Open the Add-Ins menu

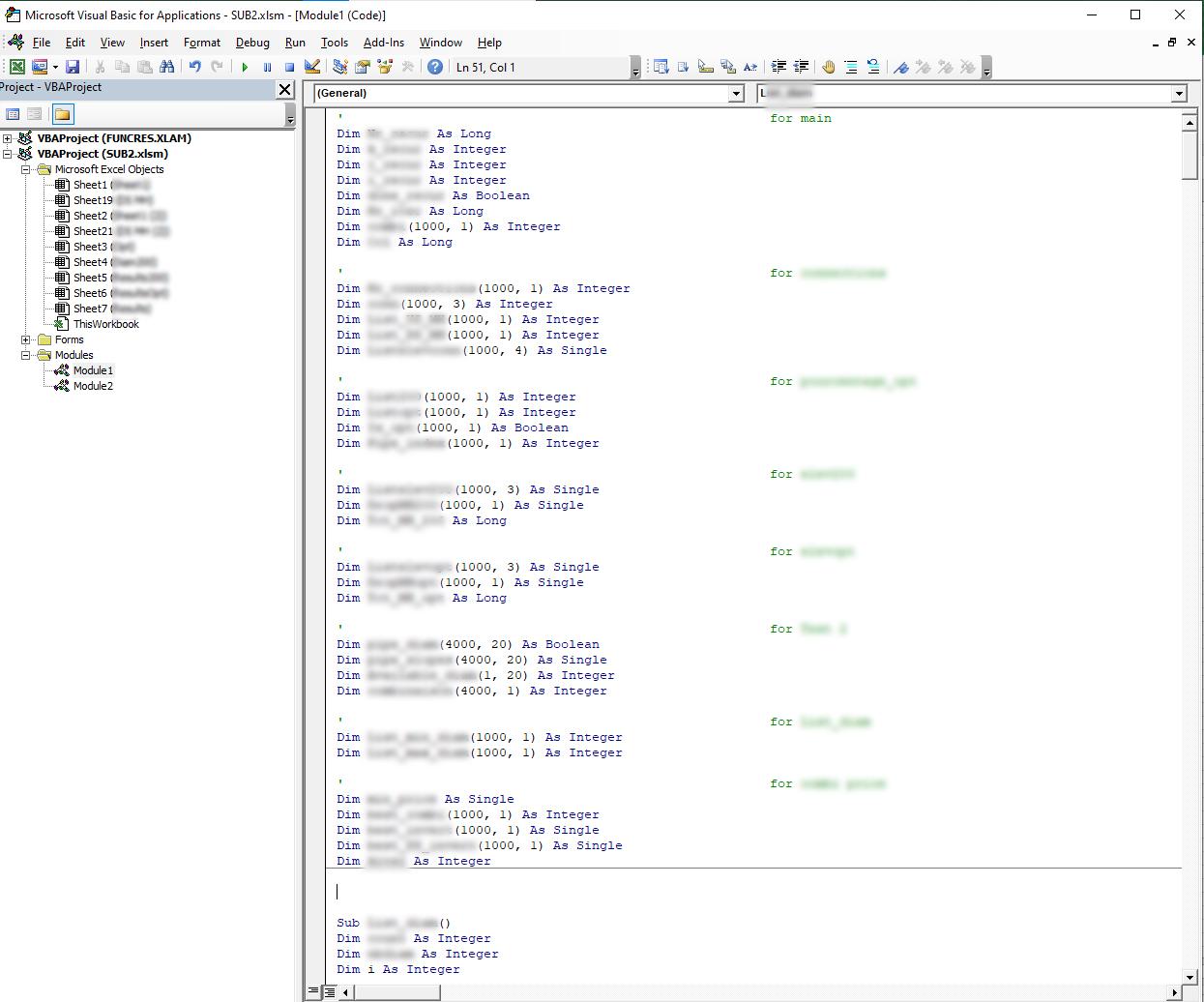coord(384,43)
